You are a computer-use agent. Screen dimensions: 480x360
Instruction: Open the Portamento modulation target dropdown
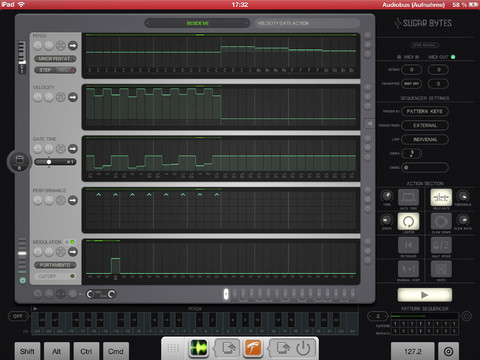pyautogui.click(x=55, y=265)
